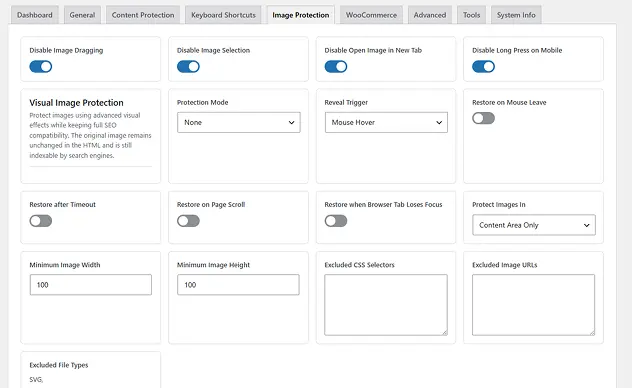The image size is (632, 388).
Task: View the System Info tab
Action: (516, 15)
